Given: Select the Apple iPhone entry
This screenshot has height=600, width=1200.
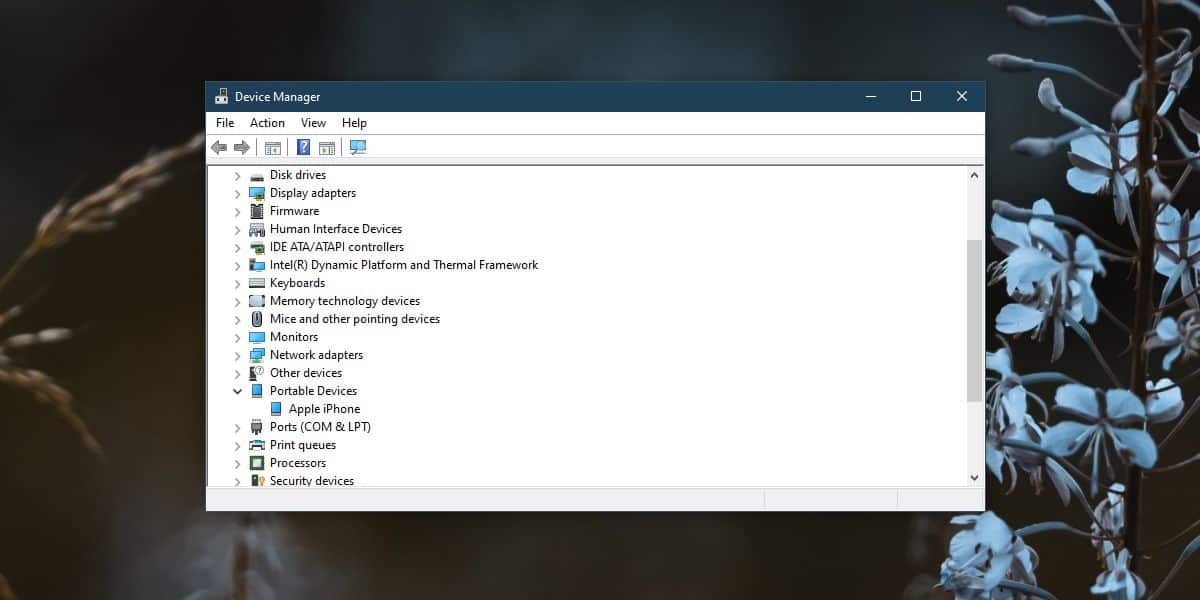Looking at the screenshot, I should tap(324, 409).
